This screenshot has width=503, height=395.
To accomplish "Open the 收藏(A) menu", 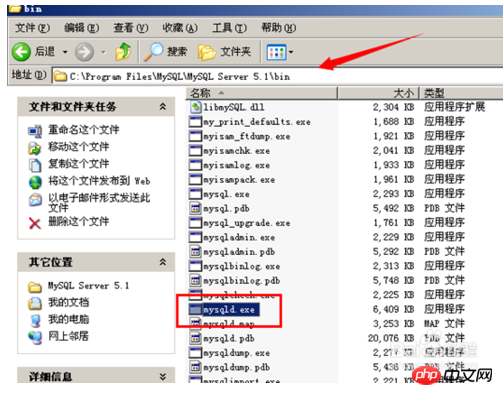I will coord(180,28).
